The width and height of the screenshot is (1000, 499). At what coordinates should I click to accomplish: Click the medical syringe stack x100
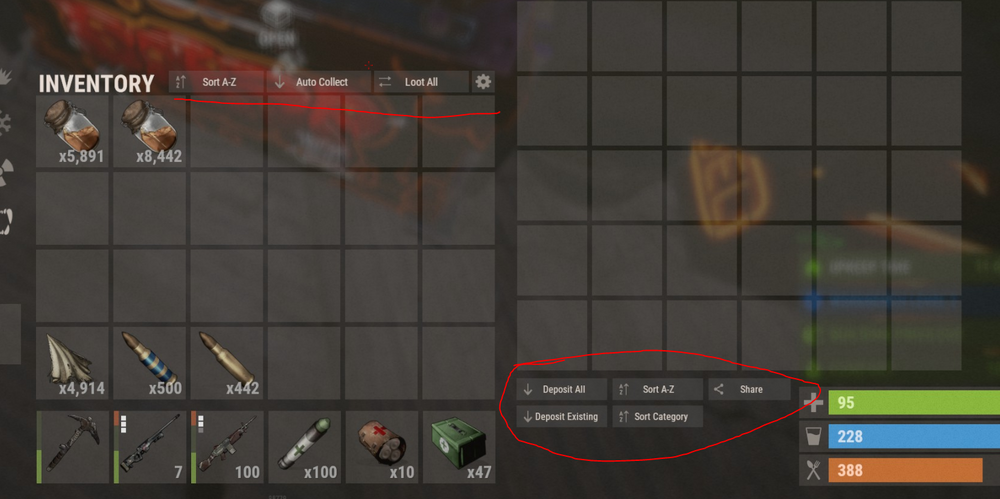pyautogui.click(x=304, y=447)
